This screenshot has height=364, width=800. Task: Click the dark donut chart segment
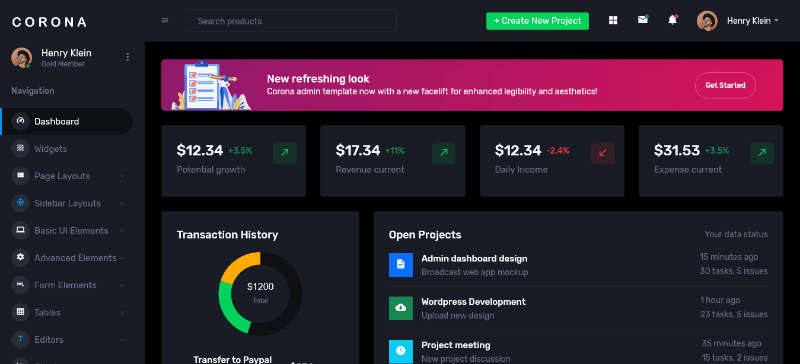(295, 294)
